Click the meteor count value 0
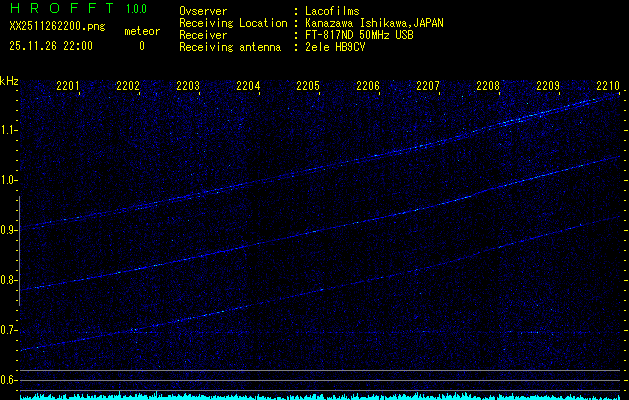629x400 pixels. tap(141, 46)
